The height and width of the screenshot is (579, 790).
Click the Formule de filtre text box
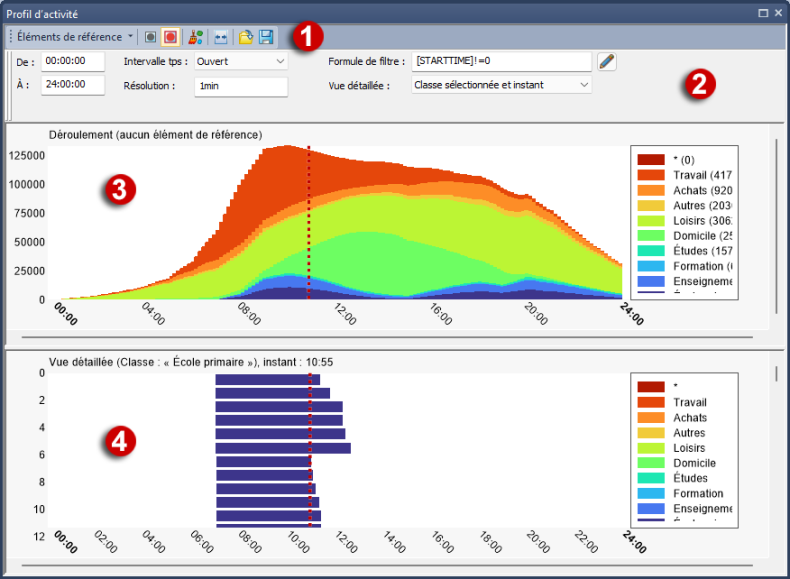click(x=501, y=61)
